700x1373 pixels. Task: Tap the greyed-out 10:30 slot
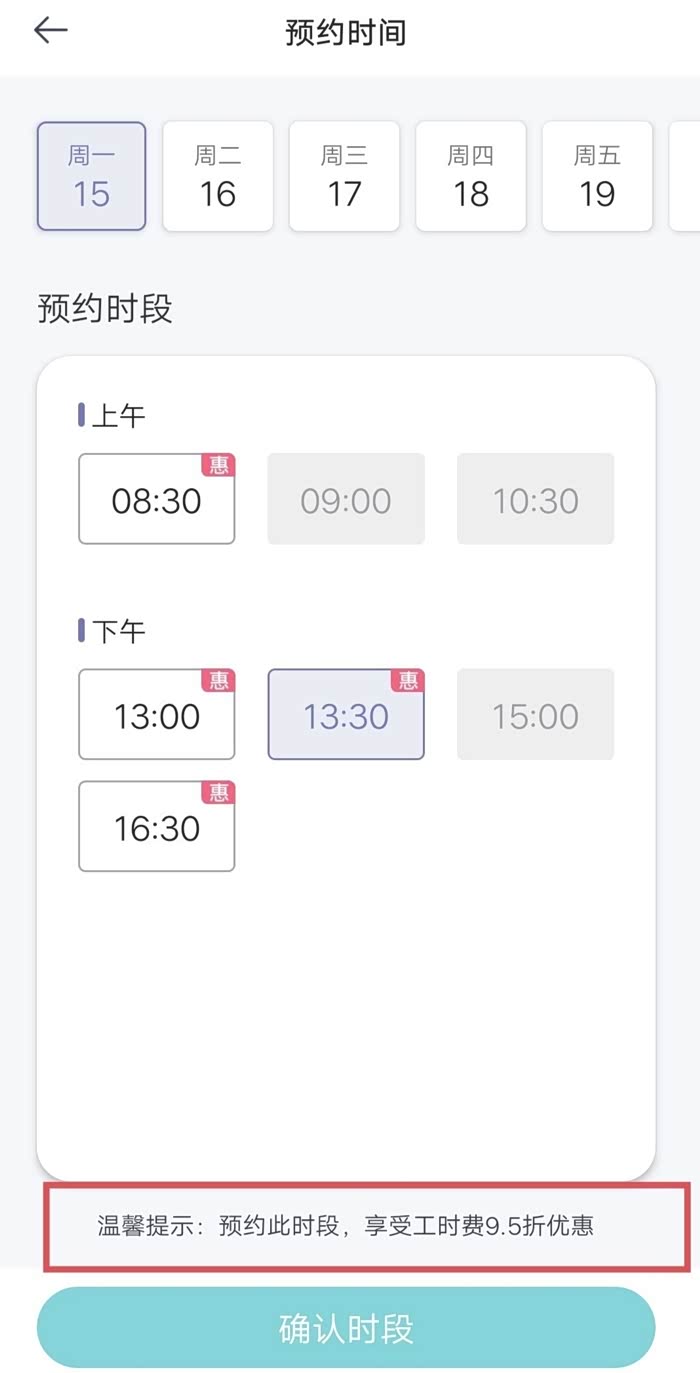pos(535,500)
